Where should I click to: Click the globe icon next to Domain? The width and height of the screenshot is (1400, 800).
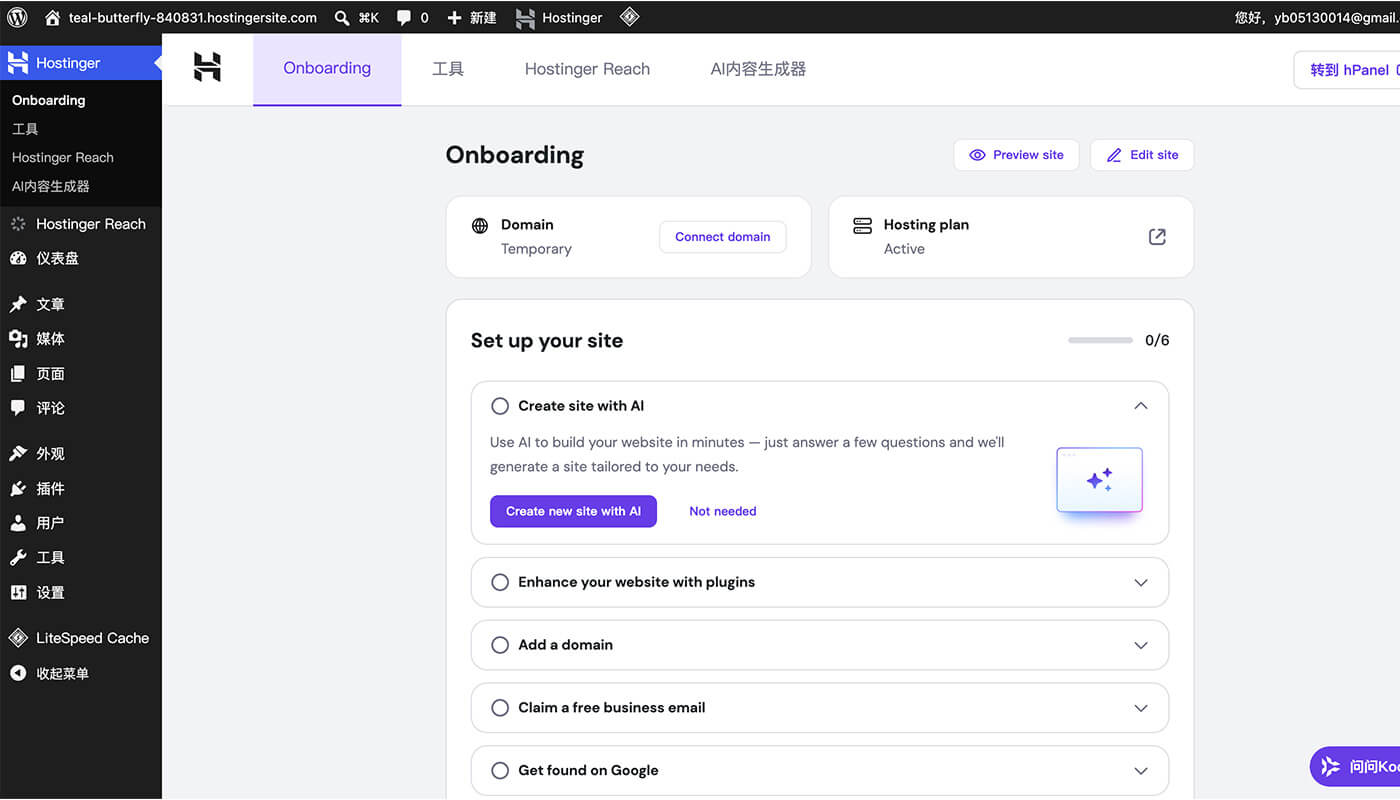[480, 225]
